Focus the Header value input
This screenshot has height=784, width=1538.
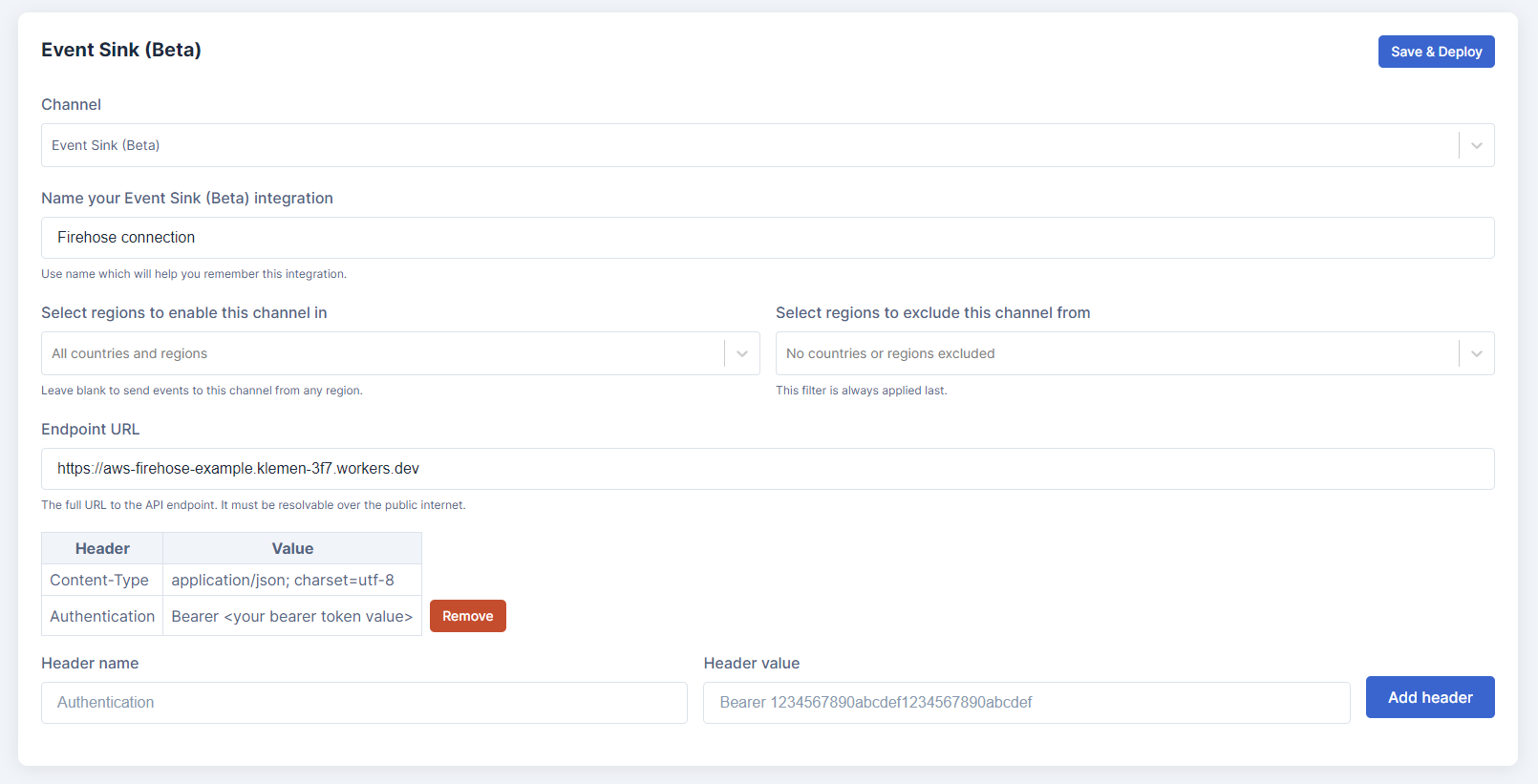click(1026, 703)
